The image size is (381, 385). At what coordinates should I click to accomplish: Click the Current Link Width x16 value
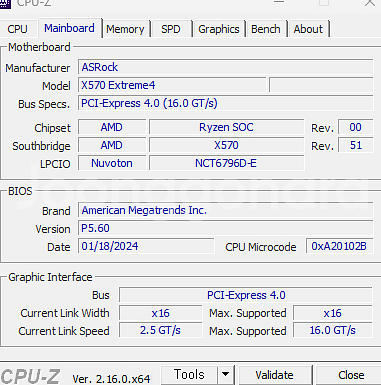161,313
